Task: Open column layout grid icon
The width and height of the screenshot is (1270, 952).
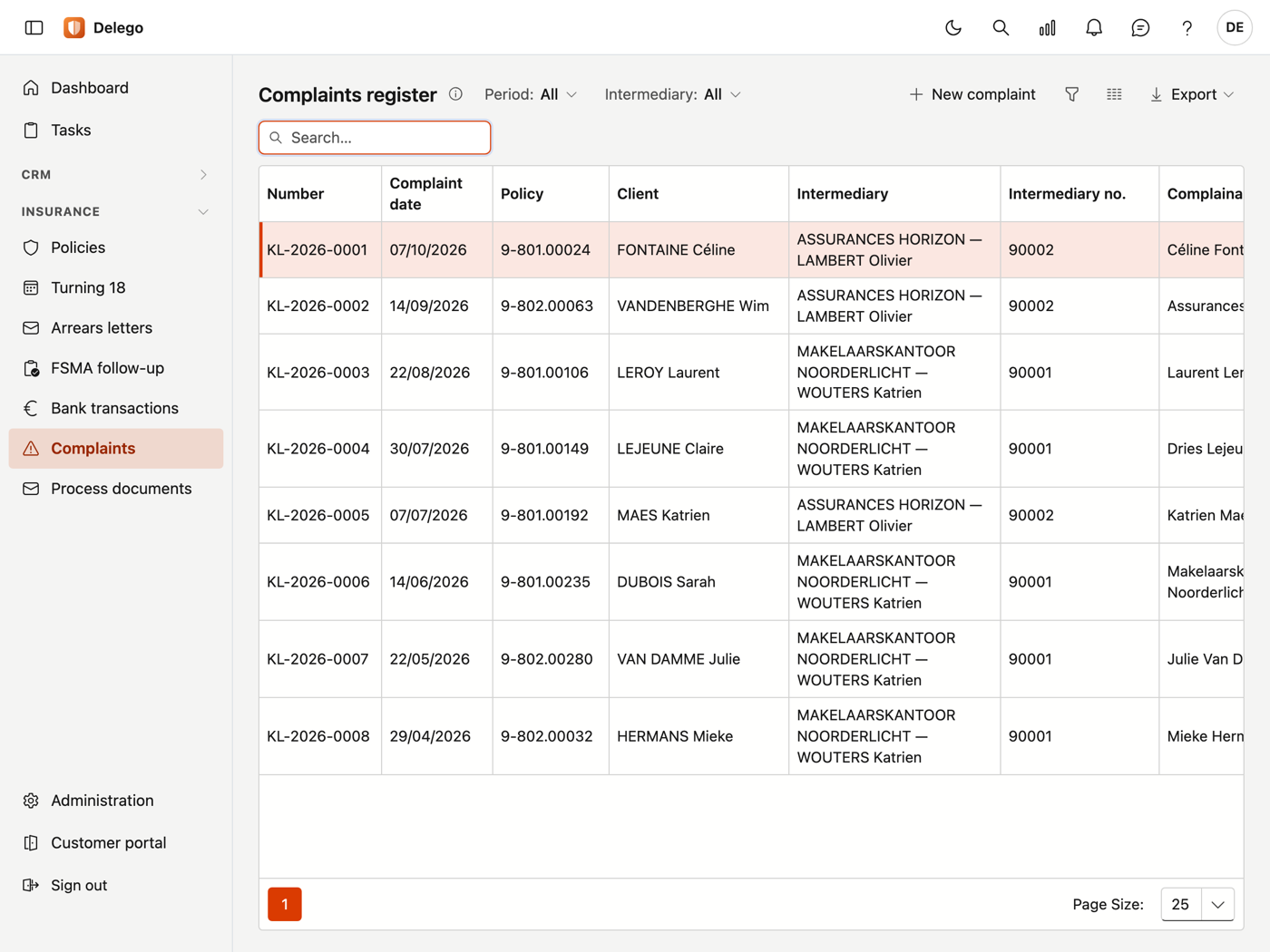Action: click(x=1114, y=94)
